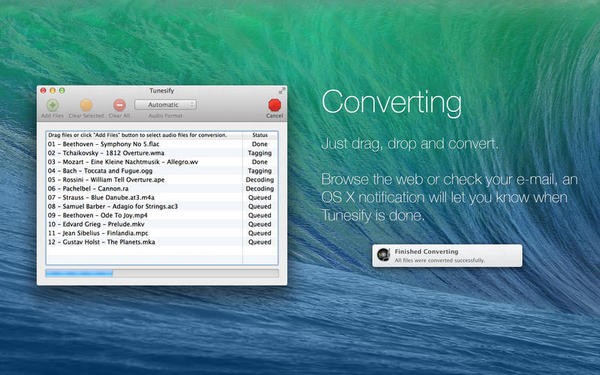
Task: Select the row 08 – Samuel Barber – Adagio for Strings.ac3
Action: (x=162, y=206)
